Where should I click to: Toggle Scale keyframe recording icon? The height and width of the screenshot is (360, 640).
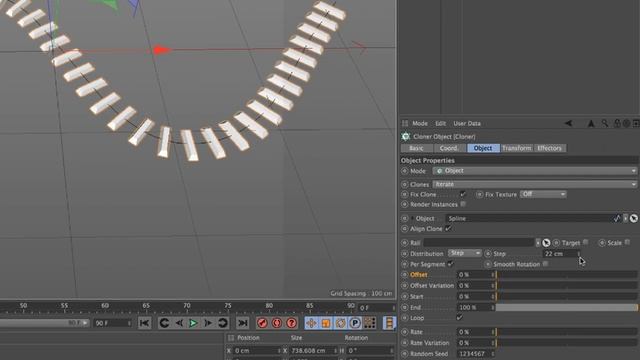(x=326, y=323)
